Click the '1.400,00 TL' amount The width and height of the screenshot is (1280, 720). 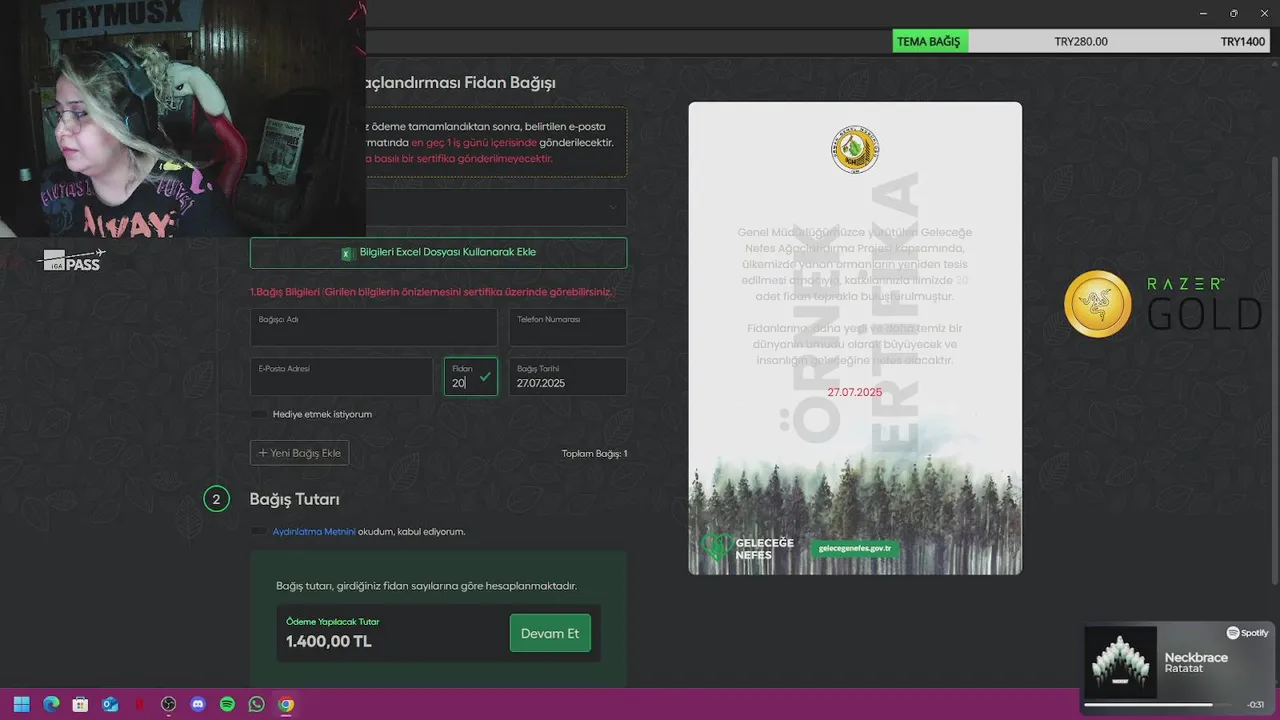tap(329, 641)
